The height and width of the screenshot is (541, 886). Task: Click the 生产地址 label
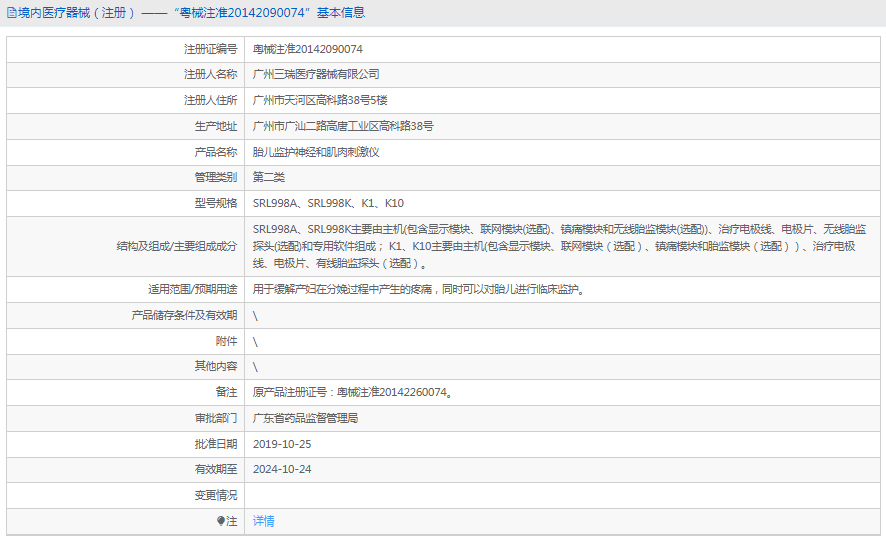point(216,126)
